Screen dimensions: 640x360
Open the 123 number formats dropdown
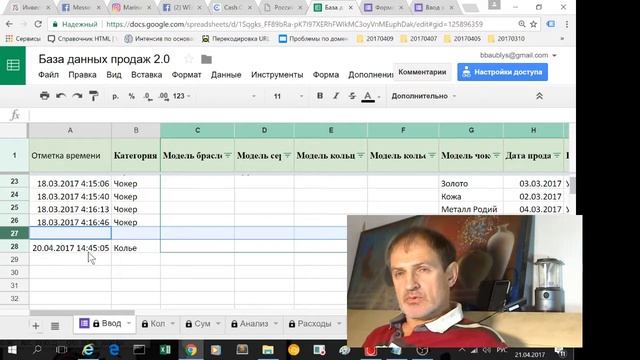(x=182, y=96)
